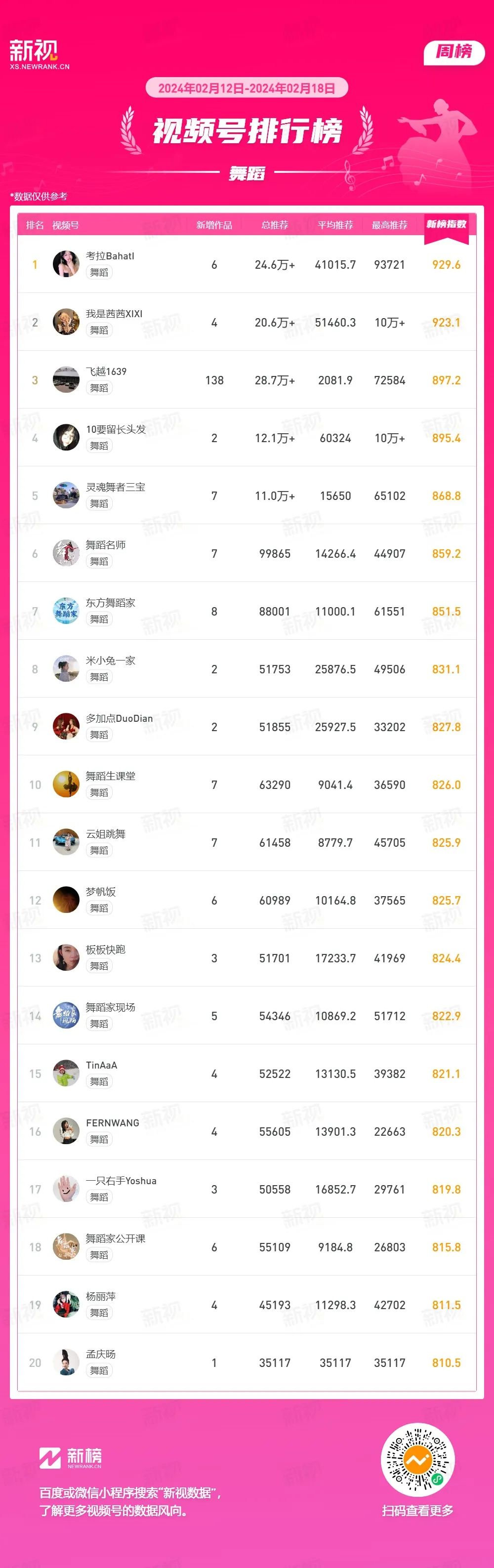The height and width of the screenshot is (1568, 494).
Task: Click 孟庆旸's index score 810.5
Action: [x=446, y=1363]
